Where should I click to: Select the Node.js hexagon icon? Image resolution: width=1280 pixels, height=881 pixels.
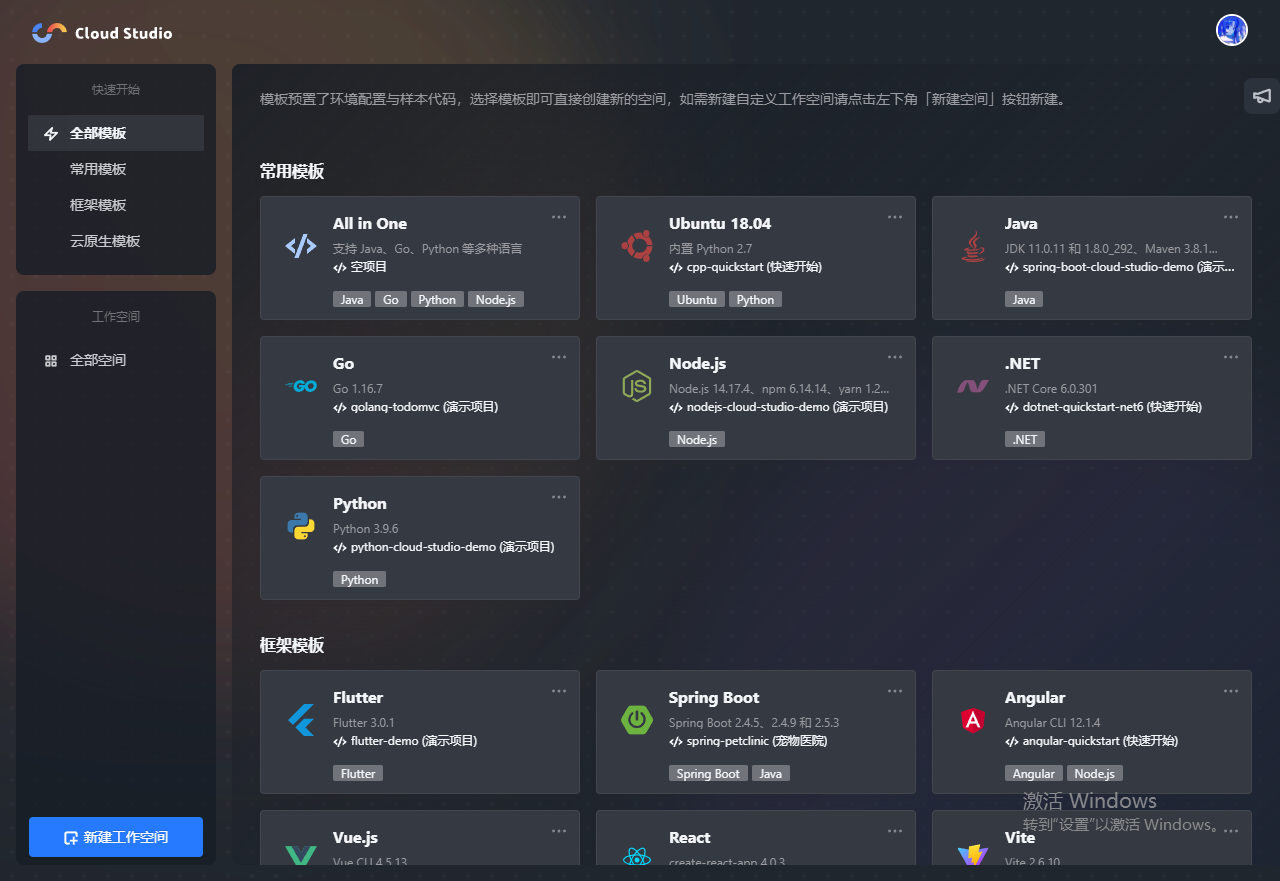tap(636, 385)
